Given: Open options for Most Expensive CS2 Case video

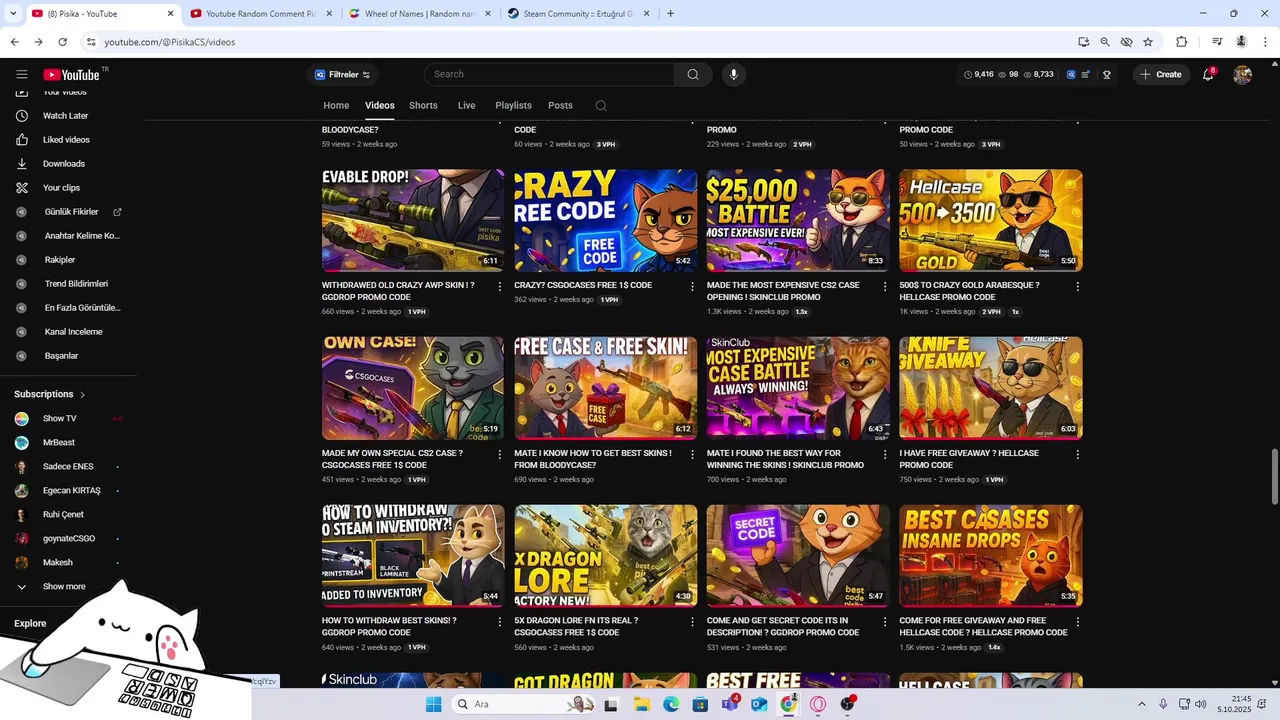Looking at the screenshot, I should [885, 287].
